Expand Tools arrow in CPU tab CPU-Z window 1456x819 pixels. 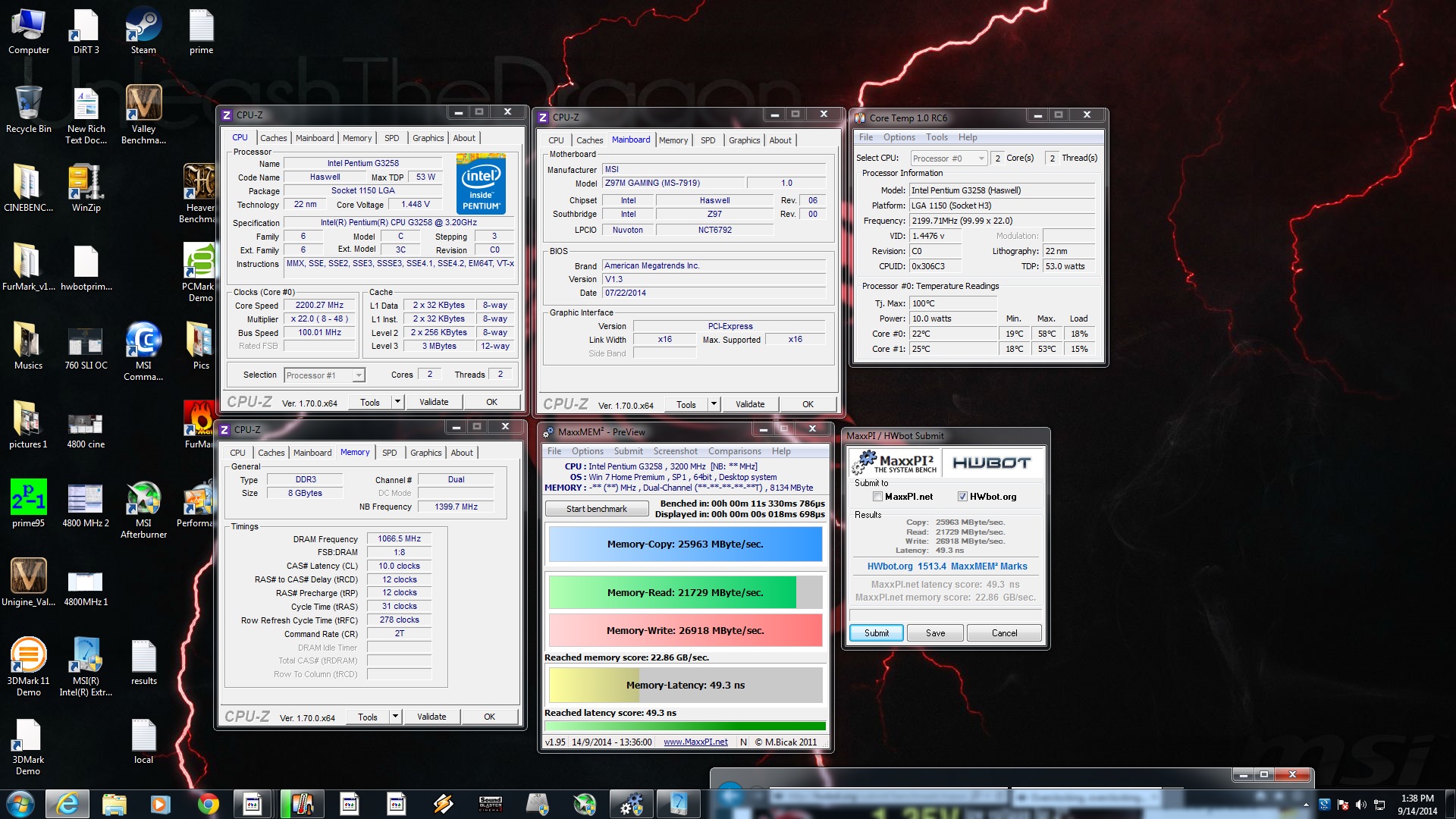click(x=397, y=402)
